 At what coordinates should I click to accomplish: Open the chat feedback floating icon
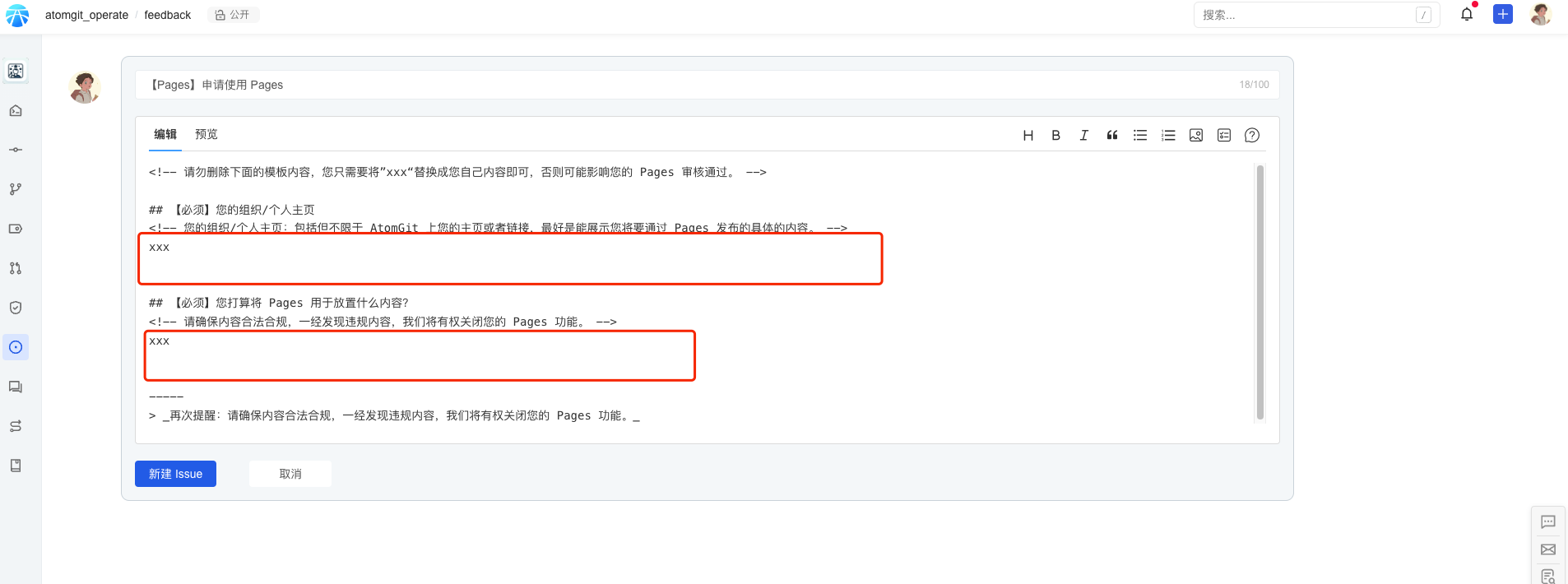1548,521
